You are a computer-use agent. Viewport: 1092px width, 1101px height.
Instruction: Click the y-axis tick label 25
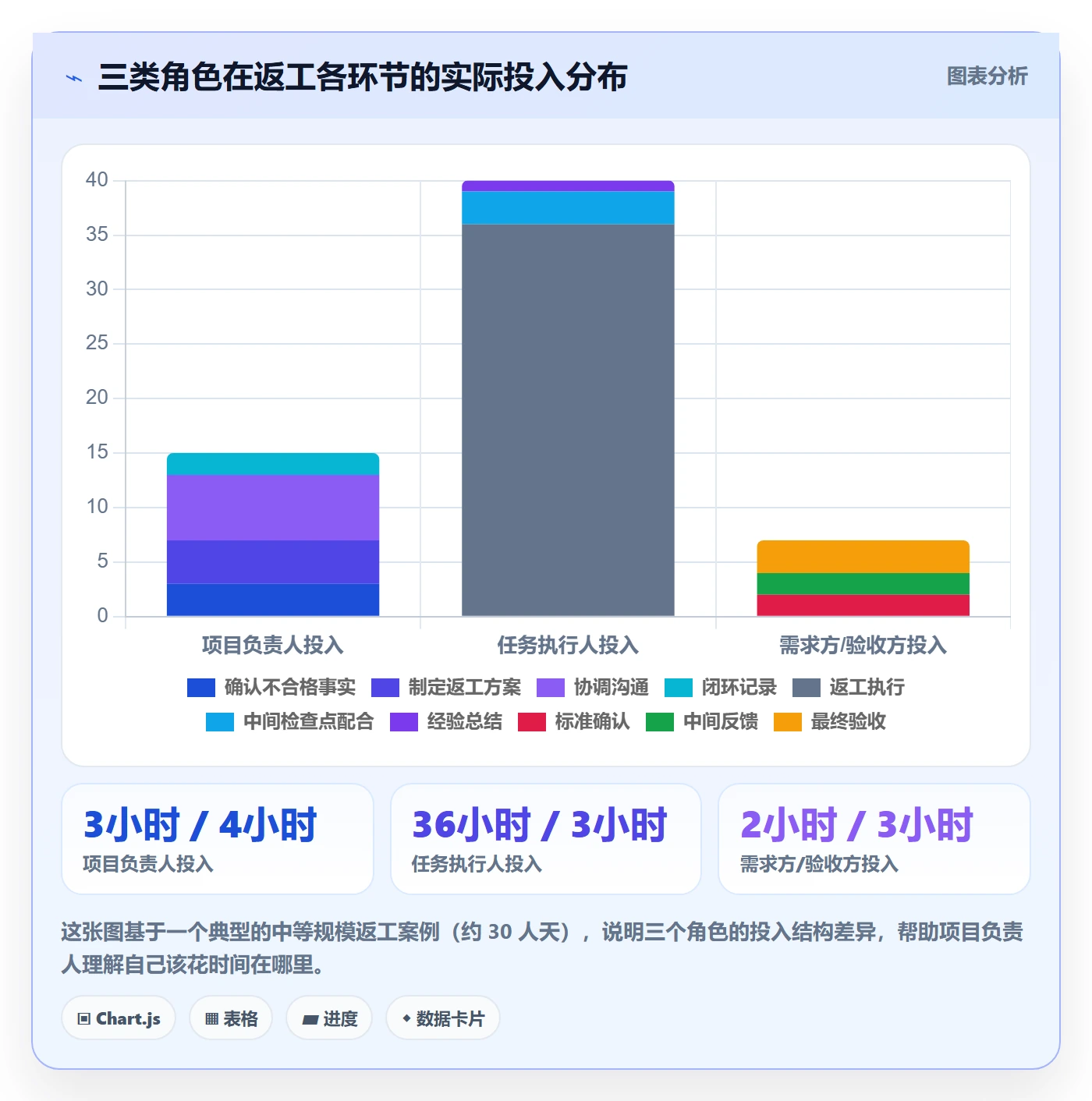[97, 343]
